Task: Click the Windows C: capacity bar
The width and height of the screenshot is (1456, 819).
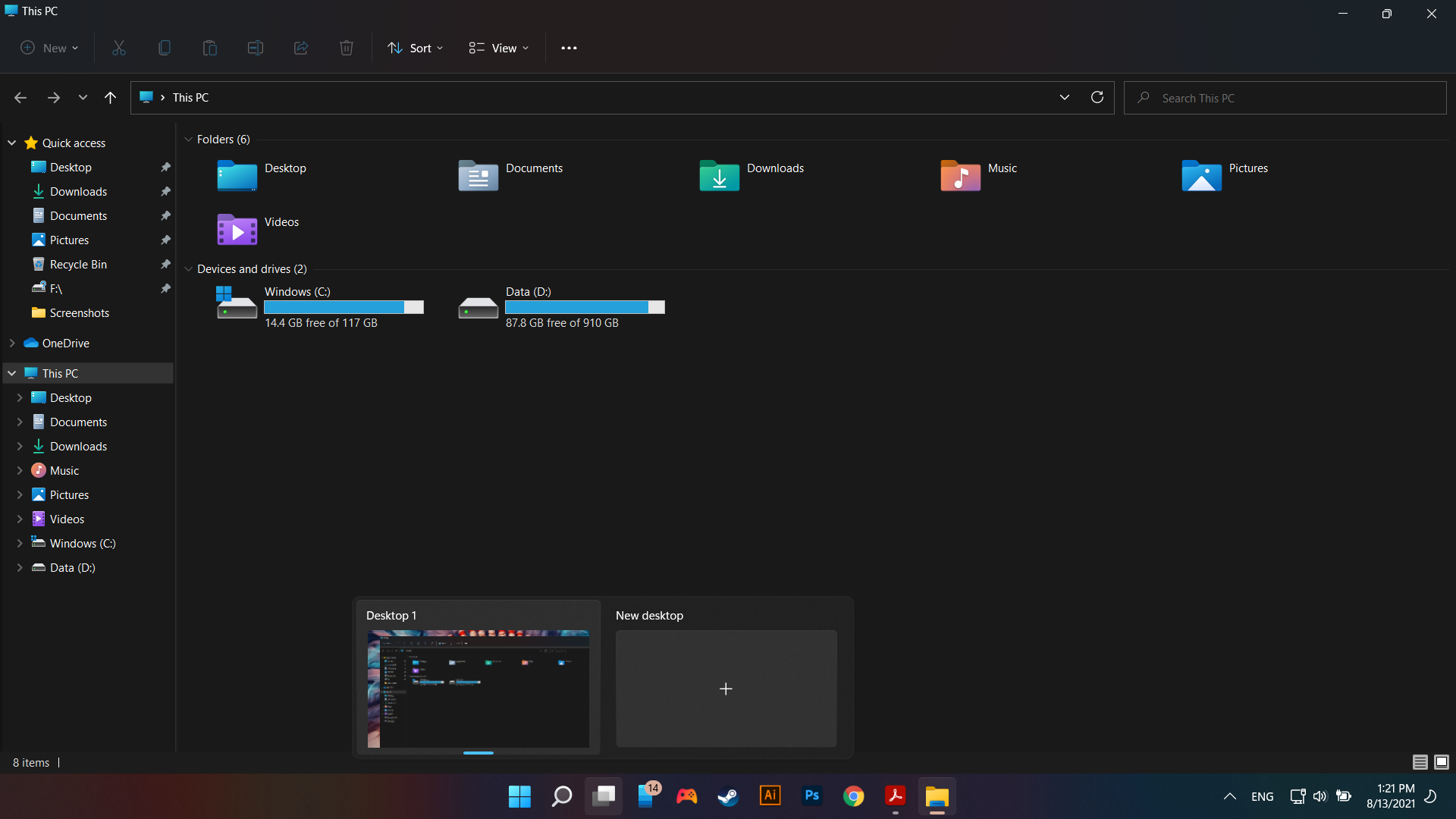Action: point(343,307)
